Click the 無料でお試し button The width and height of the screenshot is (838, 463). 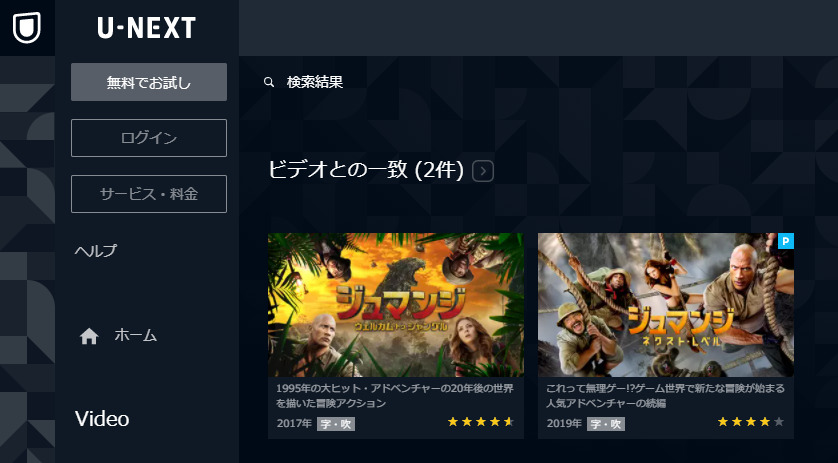(149, 82)
